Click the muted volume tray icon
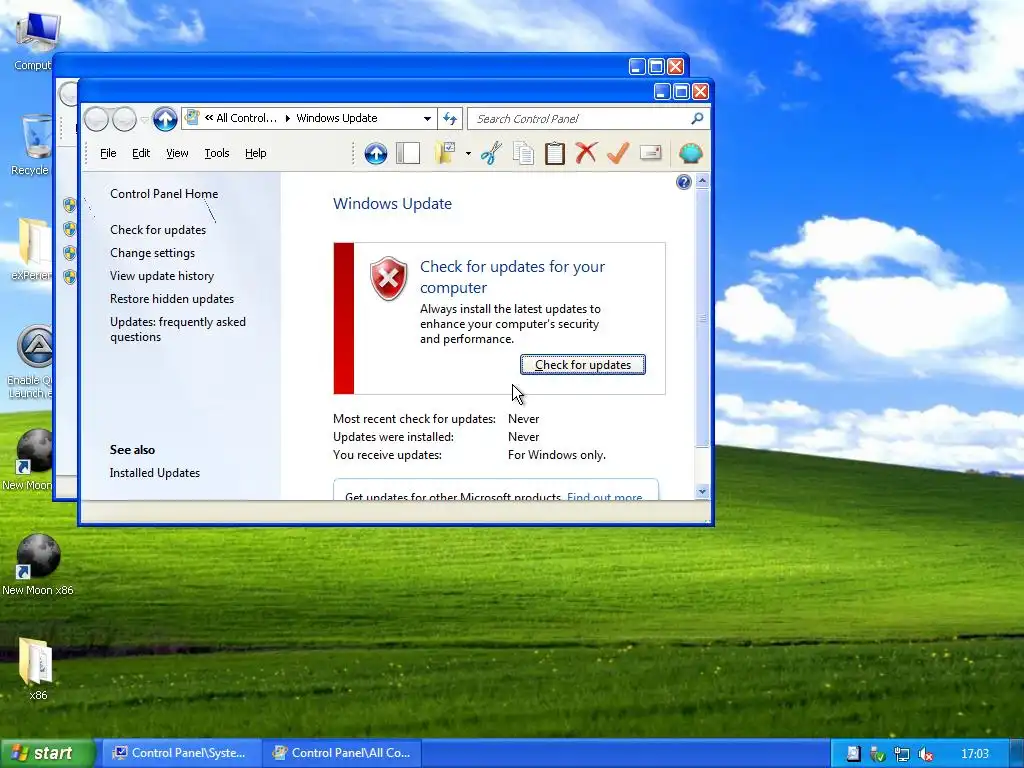 (x=925, y=754)
